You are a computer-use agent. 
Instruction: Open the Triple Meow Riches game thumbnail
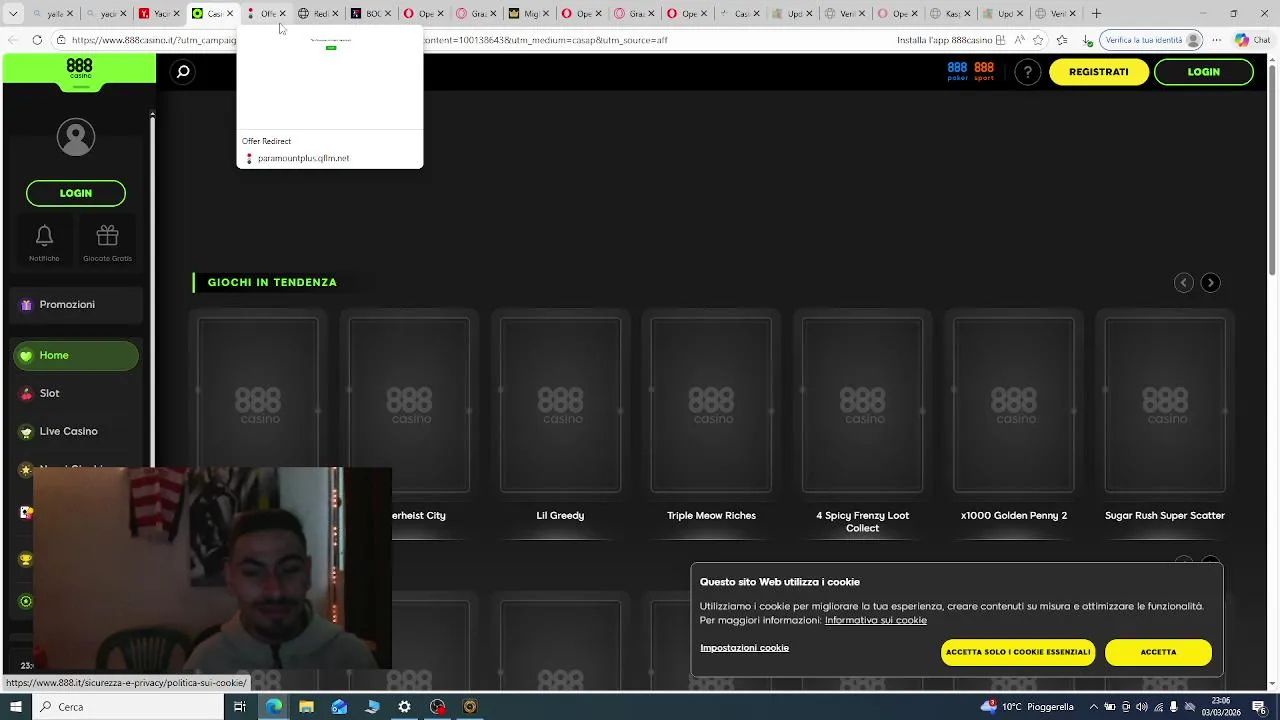tap(711, 405)
